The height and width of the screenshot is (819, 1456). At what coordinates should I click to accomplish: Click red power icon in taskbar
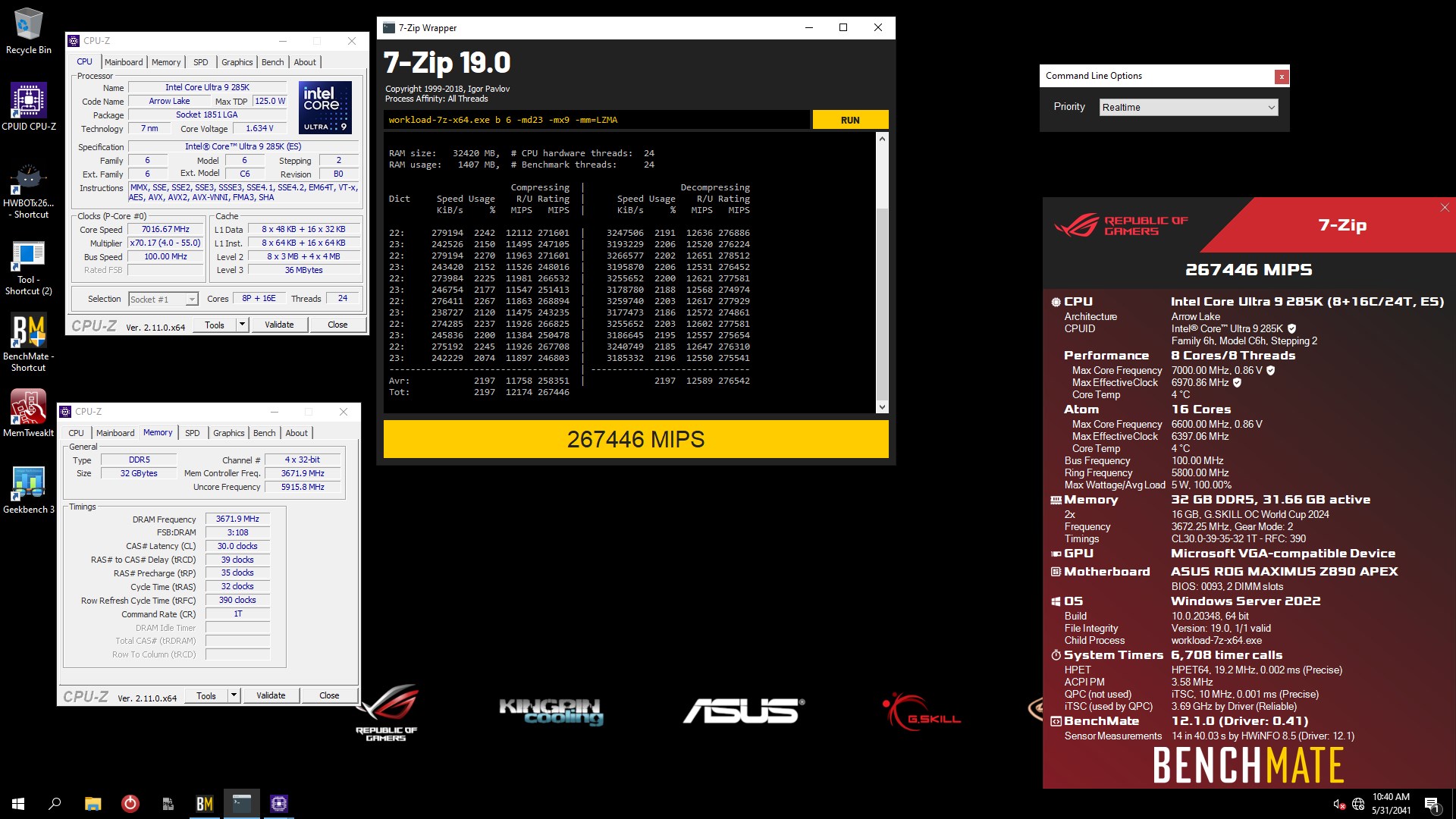[x=130, y=804]
